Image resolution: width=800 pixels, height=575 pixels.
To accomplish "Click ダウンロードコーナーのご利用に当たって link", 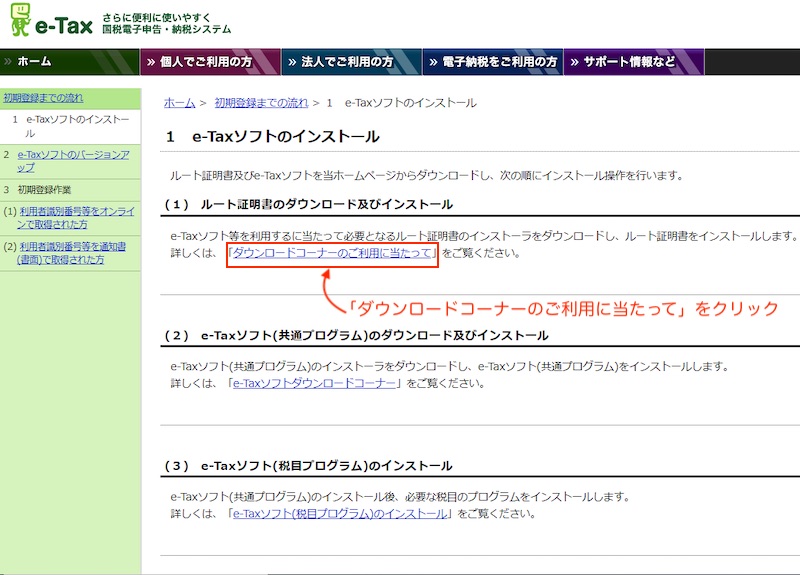I will (332, 253).
